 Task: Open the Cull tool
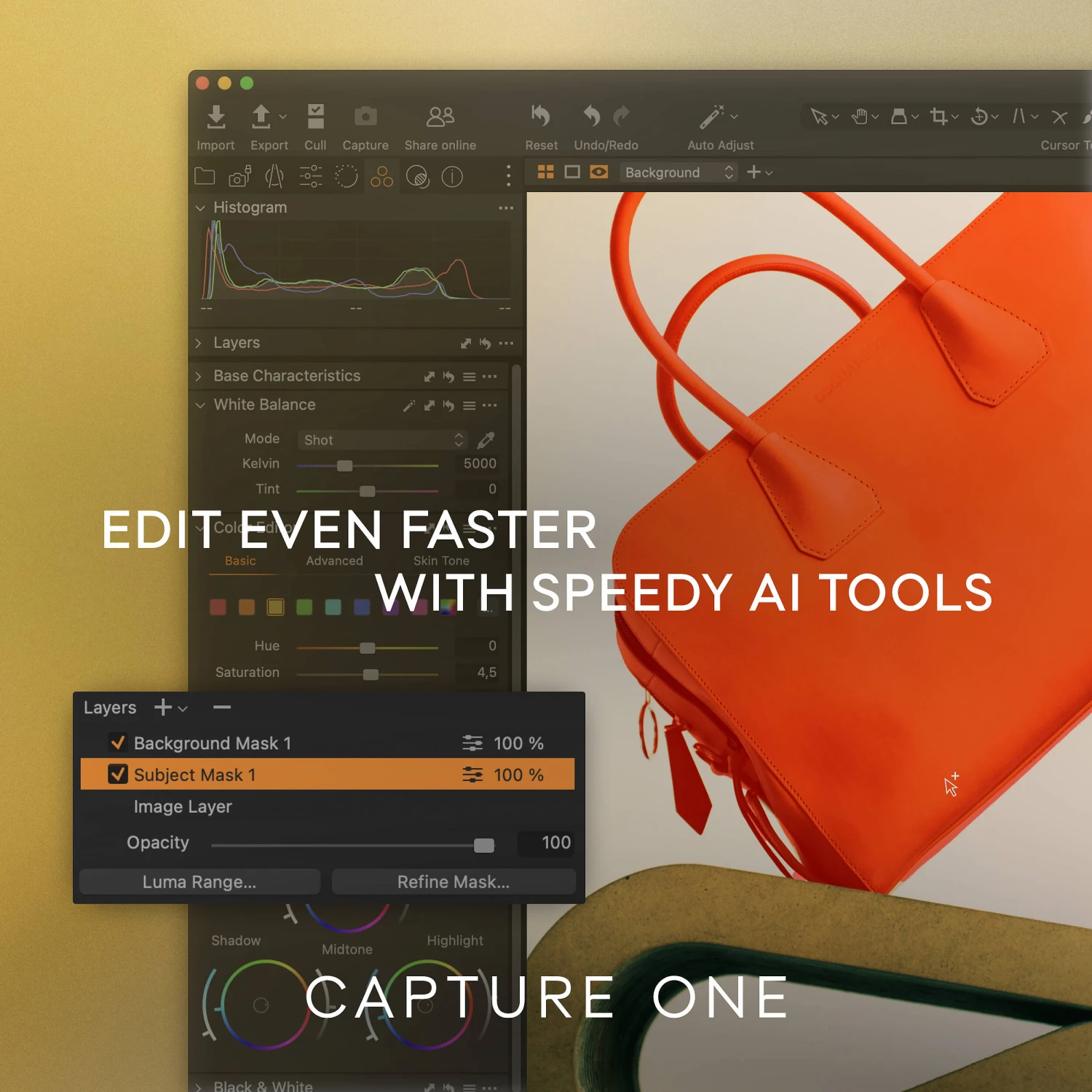(x=315, y=116)
